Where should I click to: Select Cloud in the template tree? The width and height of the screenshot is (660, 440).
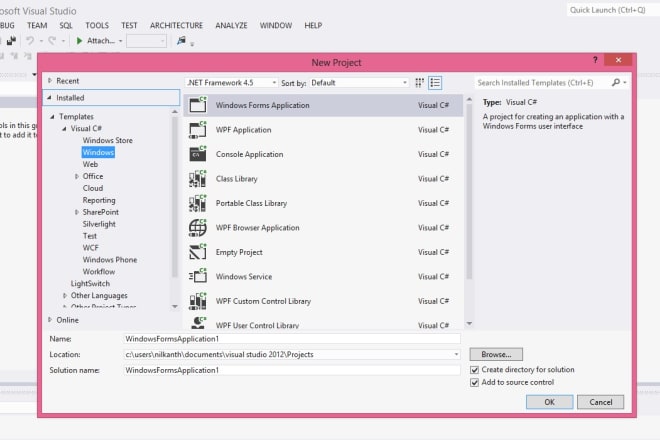point(93,188)
